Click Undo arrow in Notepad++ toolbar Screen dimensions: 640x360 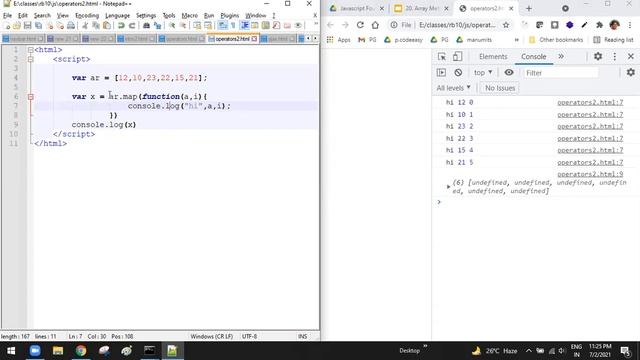121,26
